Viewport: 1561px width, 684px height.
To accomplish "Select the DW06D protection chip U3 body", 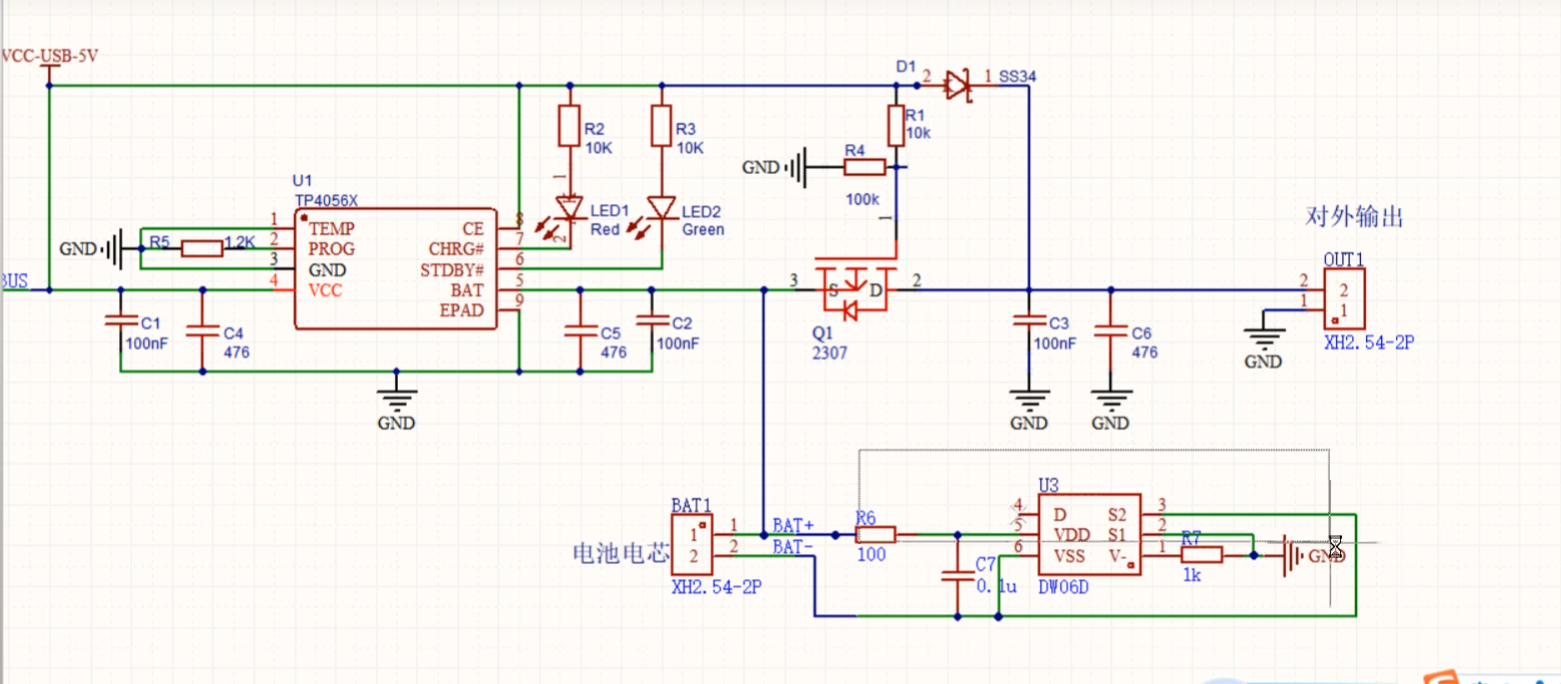I will pos(1090,536).
